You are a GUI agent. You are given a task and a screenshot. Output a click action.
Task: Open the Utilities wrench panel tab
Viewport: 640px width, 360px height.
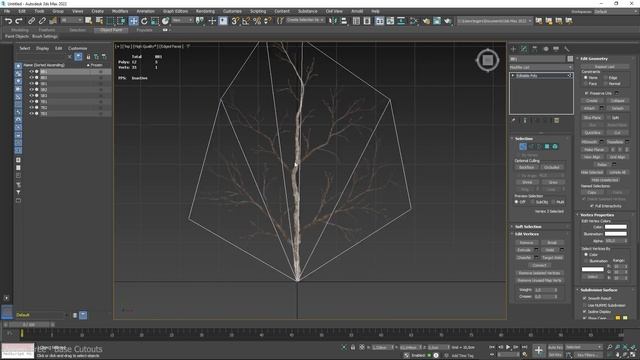pos(567,49)
